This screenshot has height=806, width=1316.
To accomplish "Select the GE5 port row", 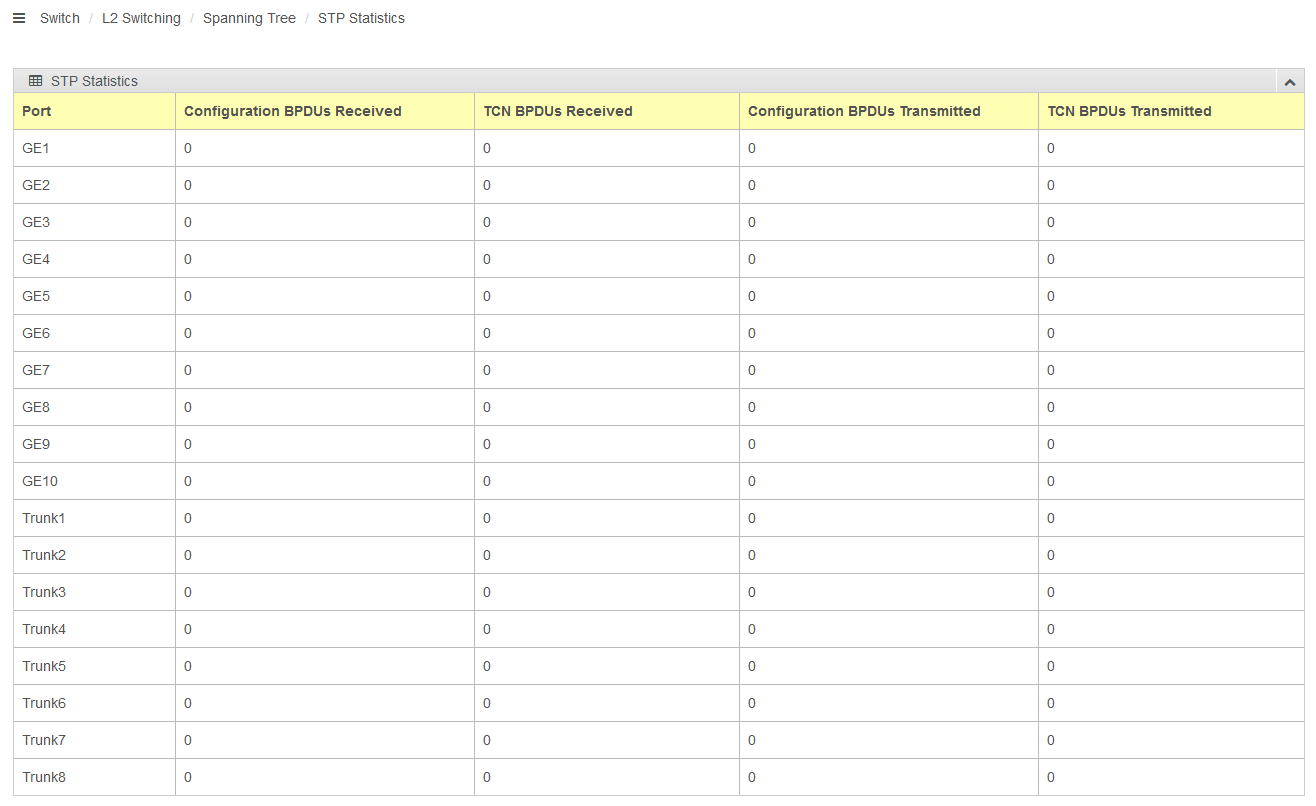I will point(36,296).
